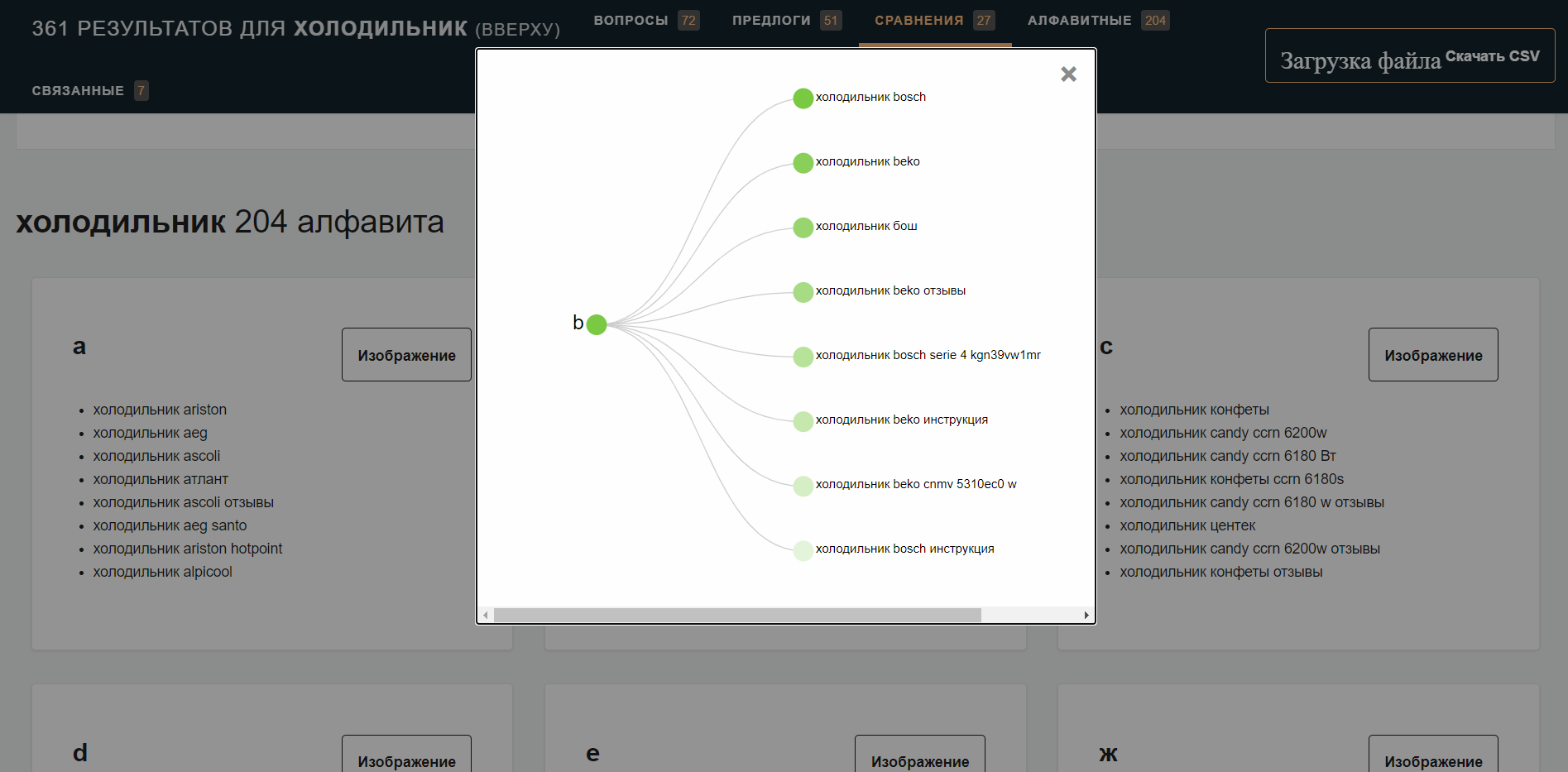Select the beko cnmv 5310ec0 w node circle

[803, 486]
